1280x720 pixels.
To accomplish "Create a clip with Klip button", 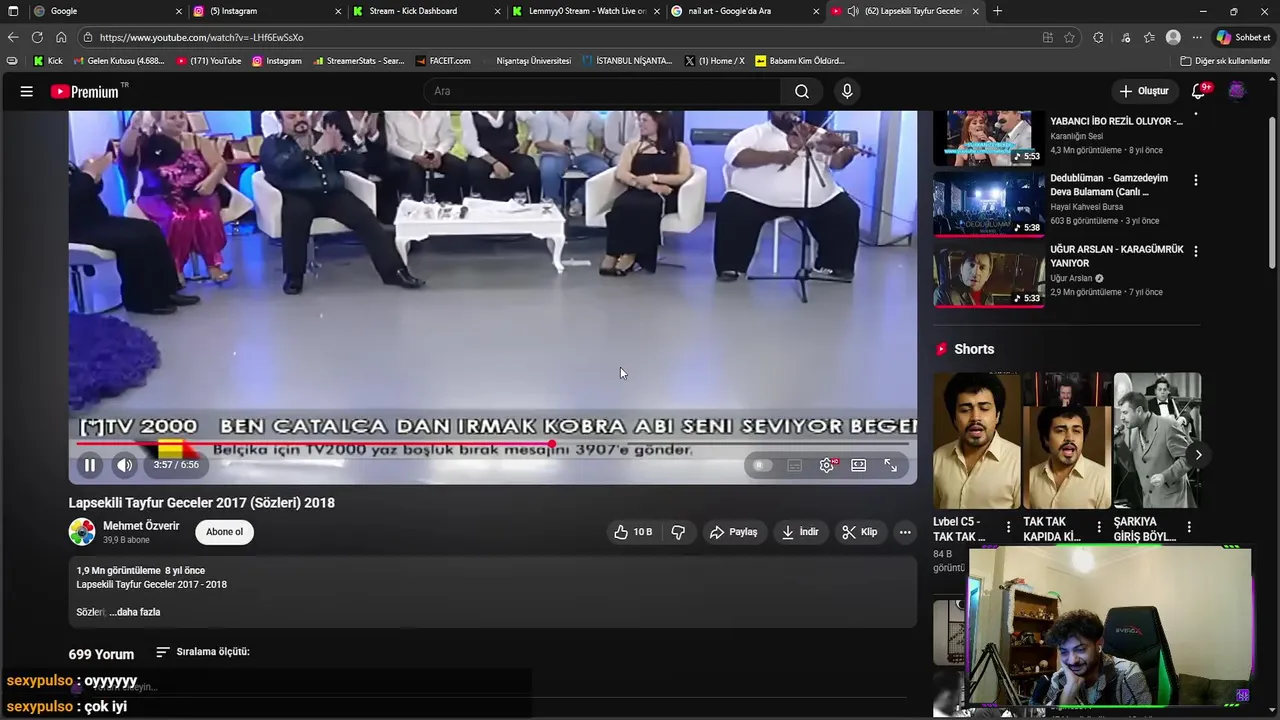I will click(x=860, y=532).
